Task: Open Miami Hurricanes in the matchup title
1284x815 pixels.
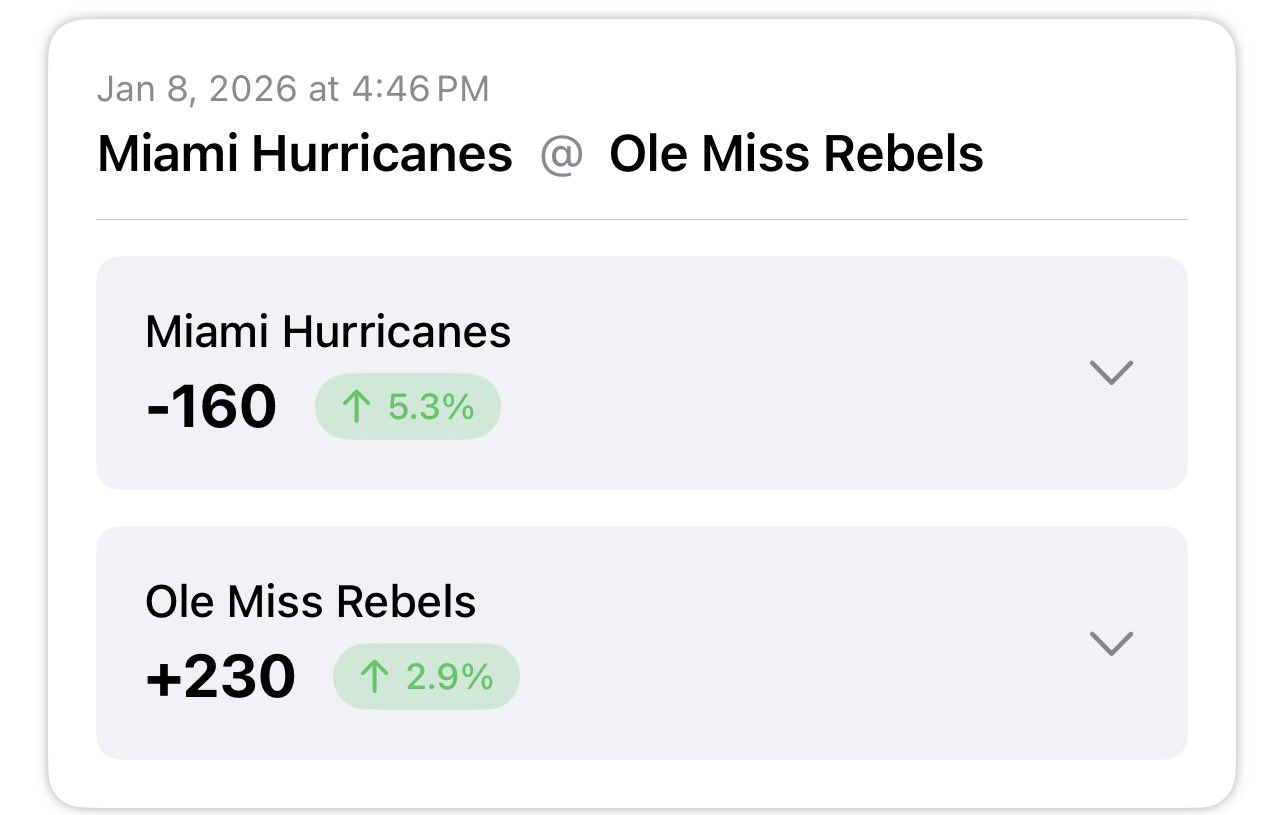Action: [x=305, y=155]
